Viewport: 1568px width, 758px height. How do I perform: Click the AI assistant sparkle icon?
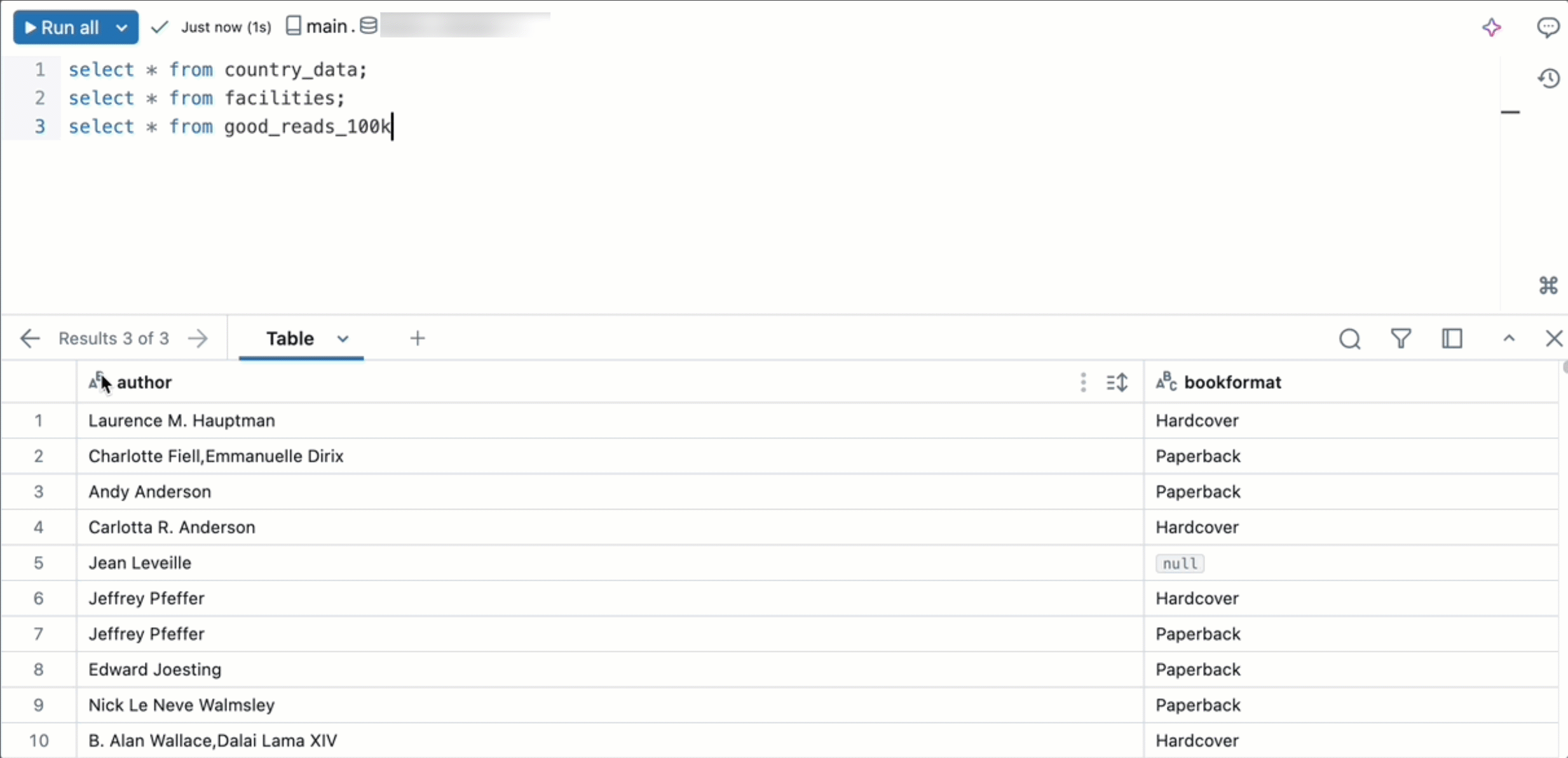[x=1491, y=27]
